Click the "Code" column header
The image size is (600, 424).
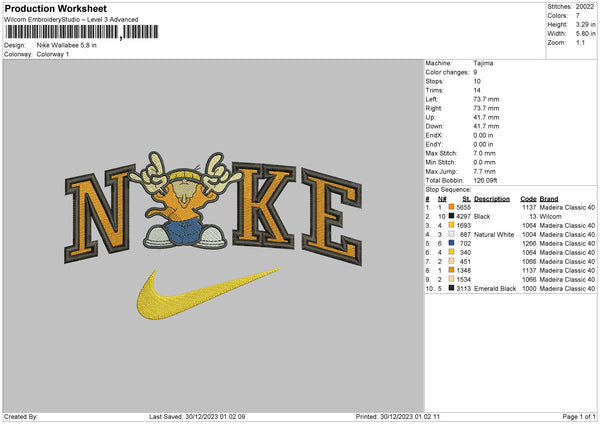528,199
